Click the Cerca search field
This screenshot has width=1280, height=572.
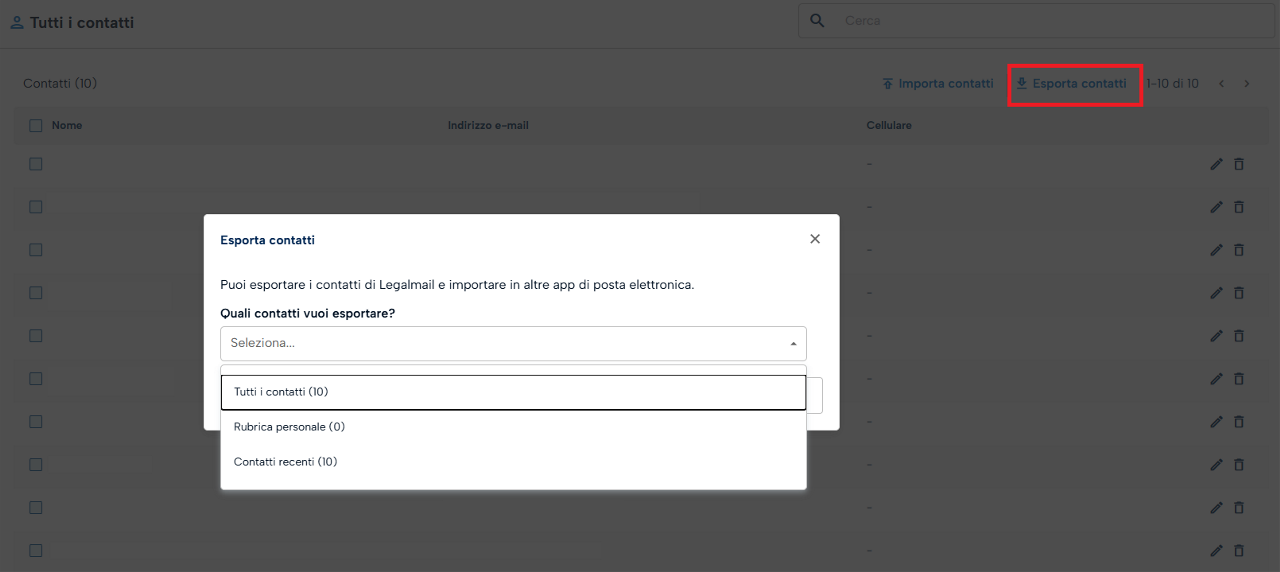pos(1038,20)
